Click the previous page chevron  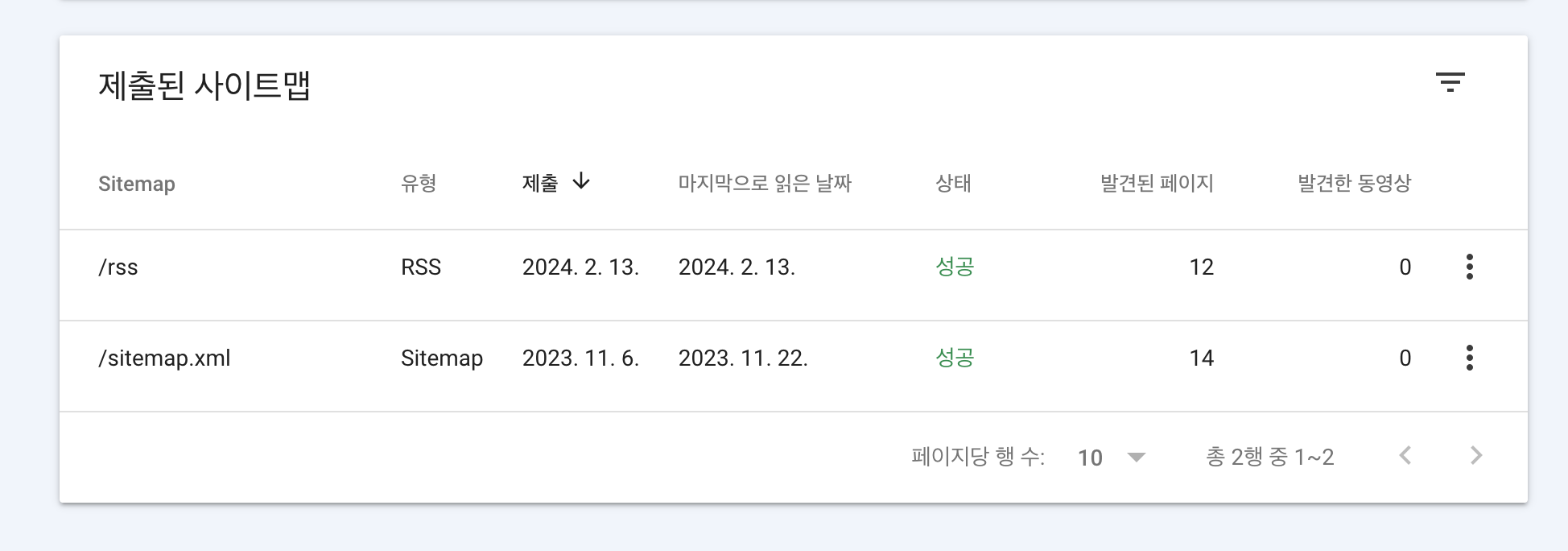[1405, 456]
